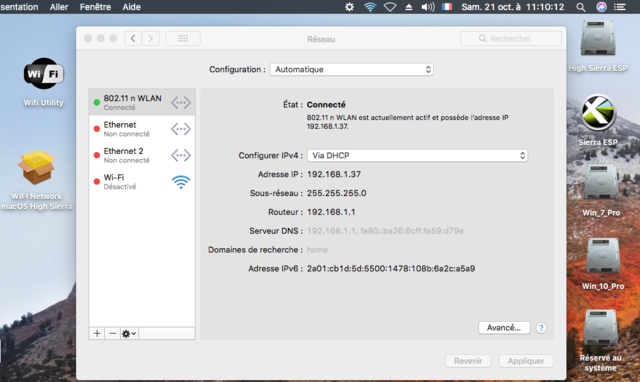This screenshot has height=382, width=640.
Task: Click the Wi-Fi signal icon in service list
Action: 181,182
